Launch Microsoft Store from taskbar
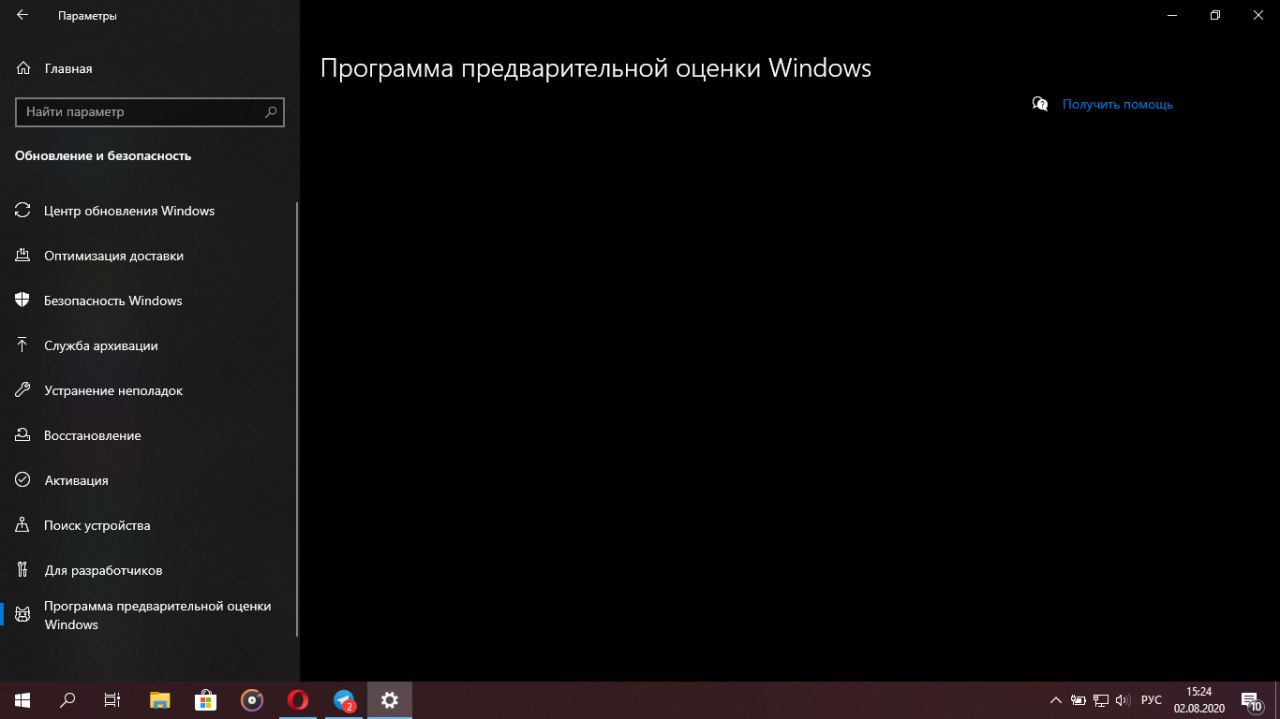 click(x=206, y=700)
